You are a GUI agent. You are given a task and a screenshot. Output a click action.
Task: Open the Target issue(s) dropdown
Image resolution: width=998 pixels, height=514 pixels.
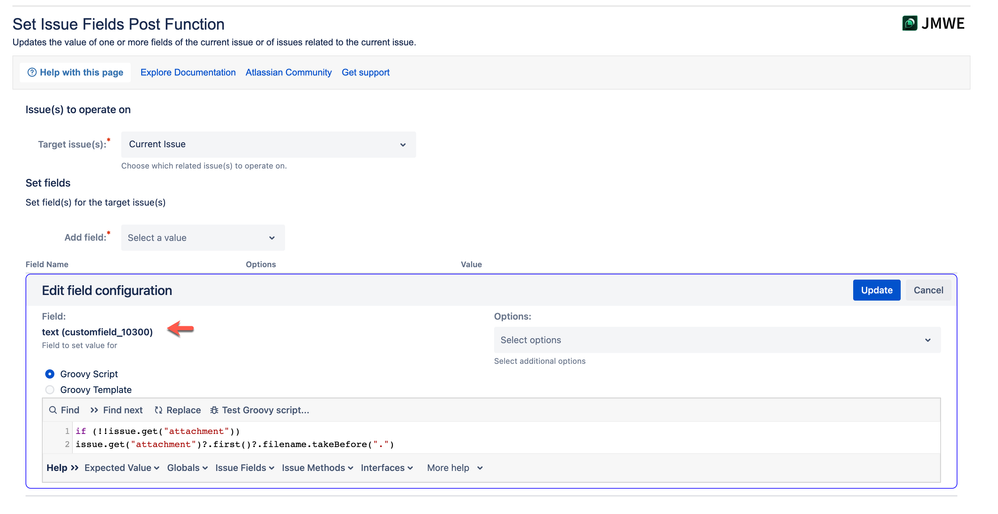point(268,144)
